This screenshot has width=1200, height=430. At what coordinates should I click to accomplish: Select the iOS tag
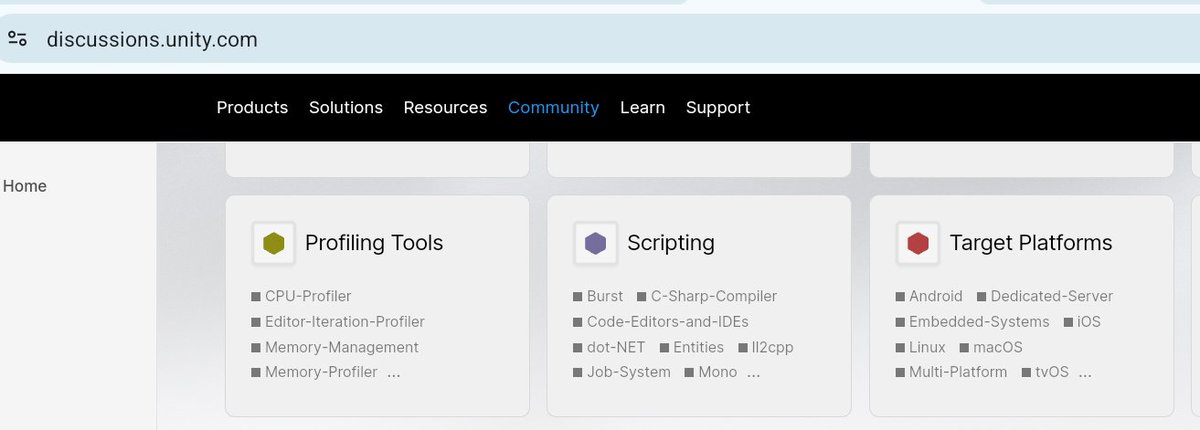coord(1082,322)
